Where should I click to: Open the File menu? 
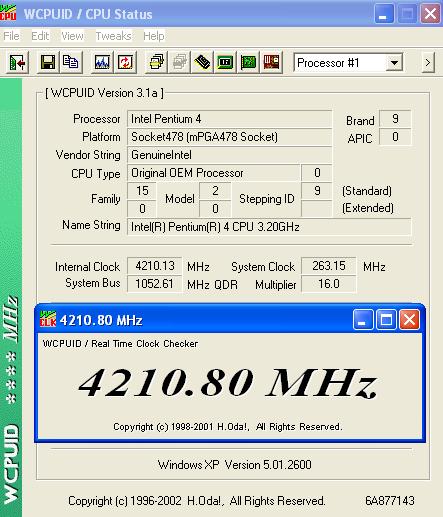[12, 36]
